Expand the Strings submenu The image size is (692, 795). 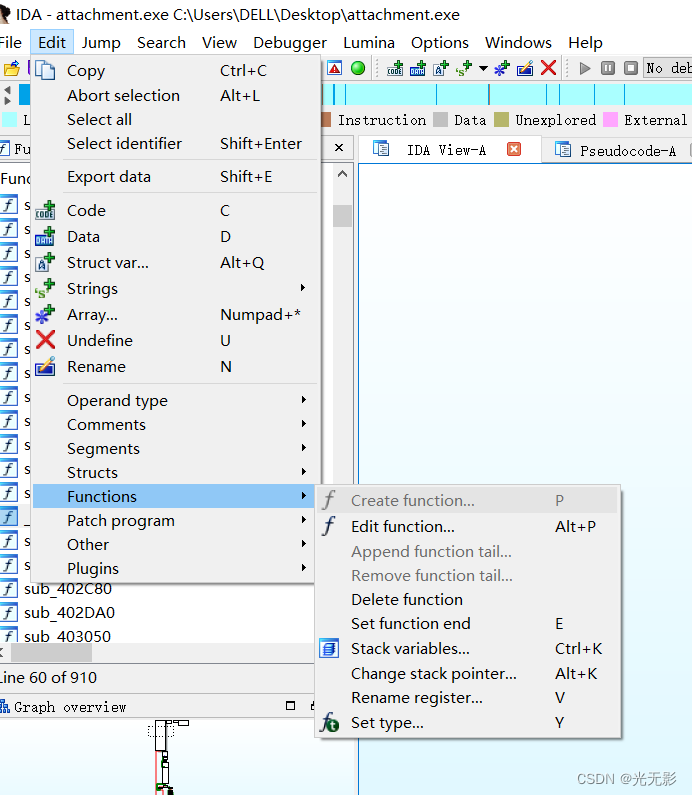point(174,288)
